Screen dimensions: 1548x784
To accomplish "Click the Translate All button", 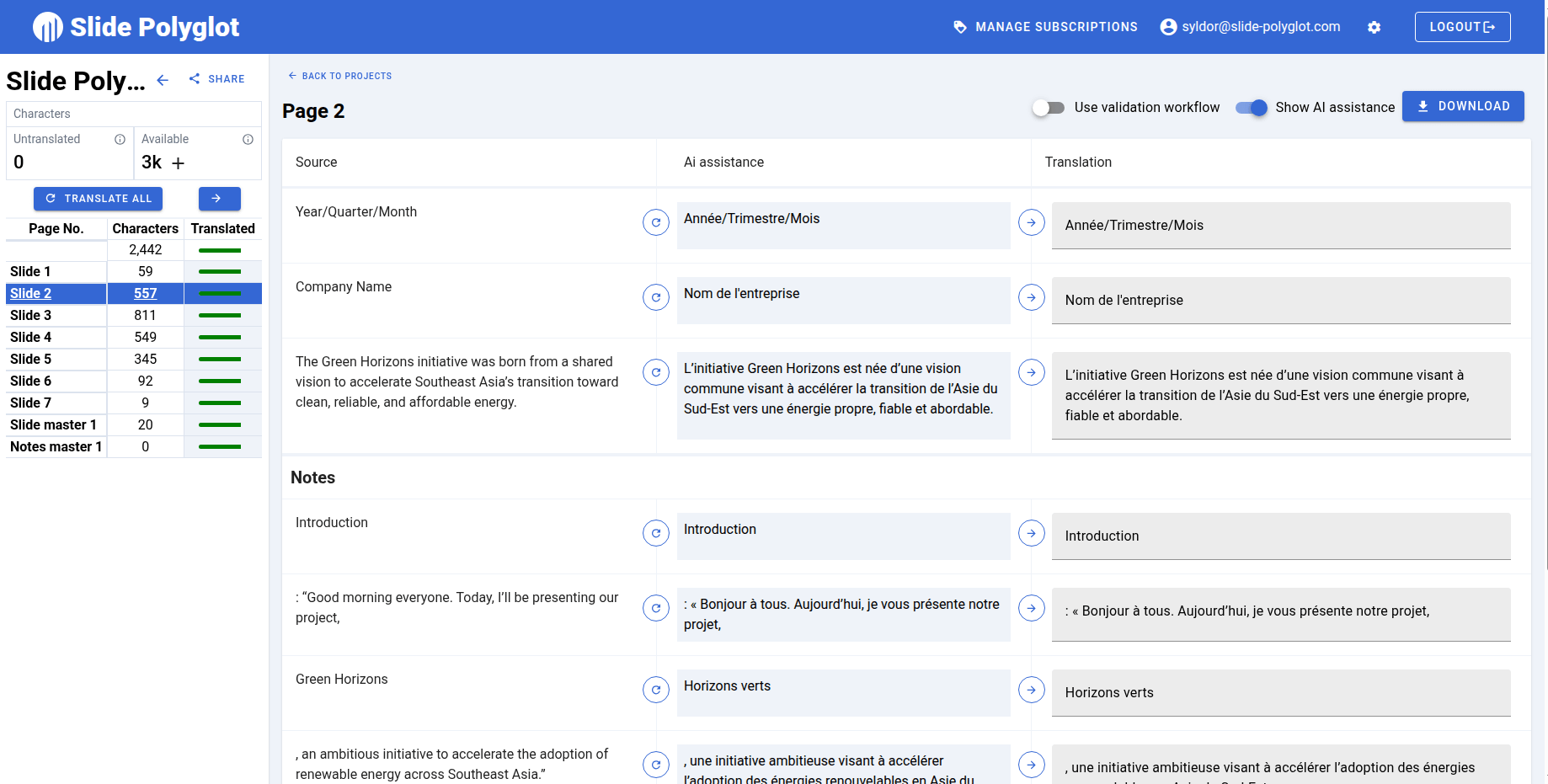I will point(98,199).
